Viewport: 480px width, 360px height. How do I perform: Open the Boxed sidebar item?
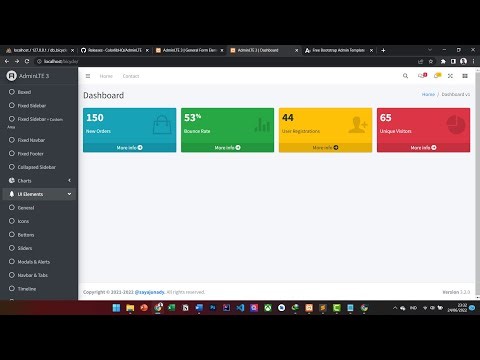pyautogui.click(x=40, y=92)
